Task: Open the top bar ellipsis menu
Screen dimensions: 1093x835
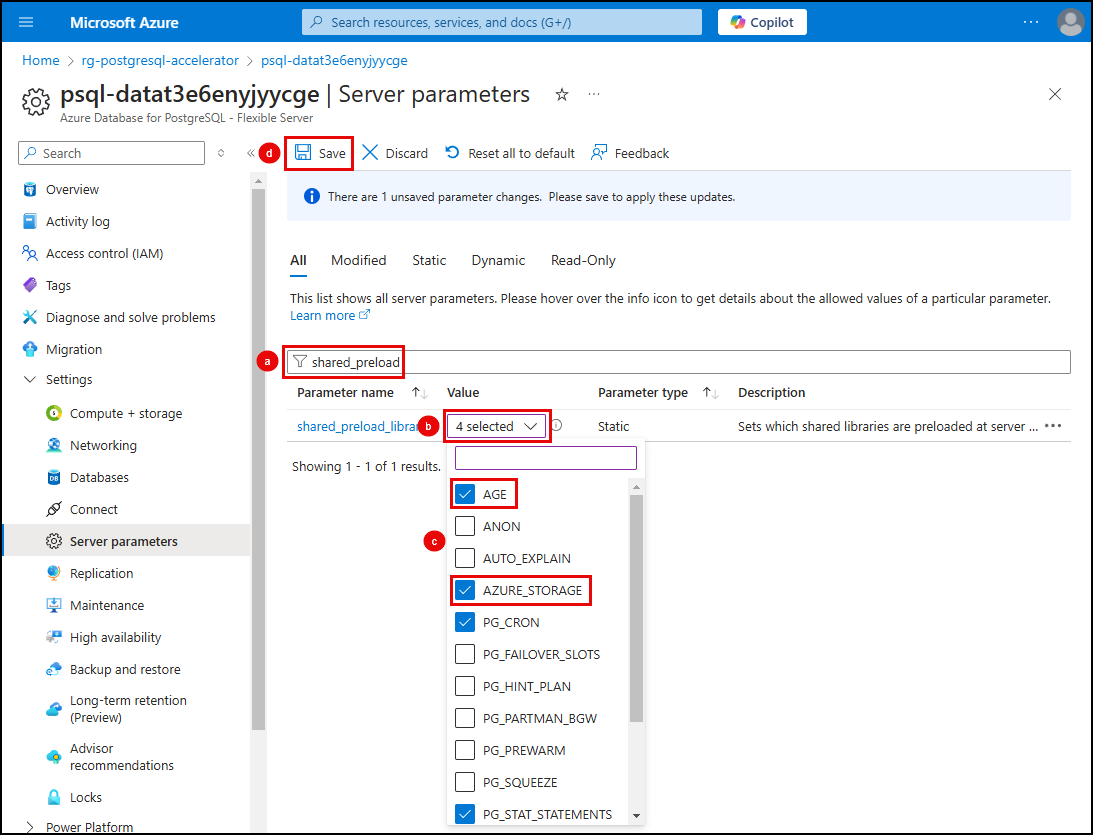Action: [1031, 22]
